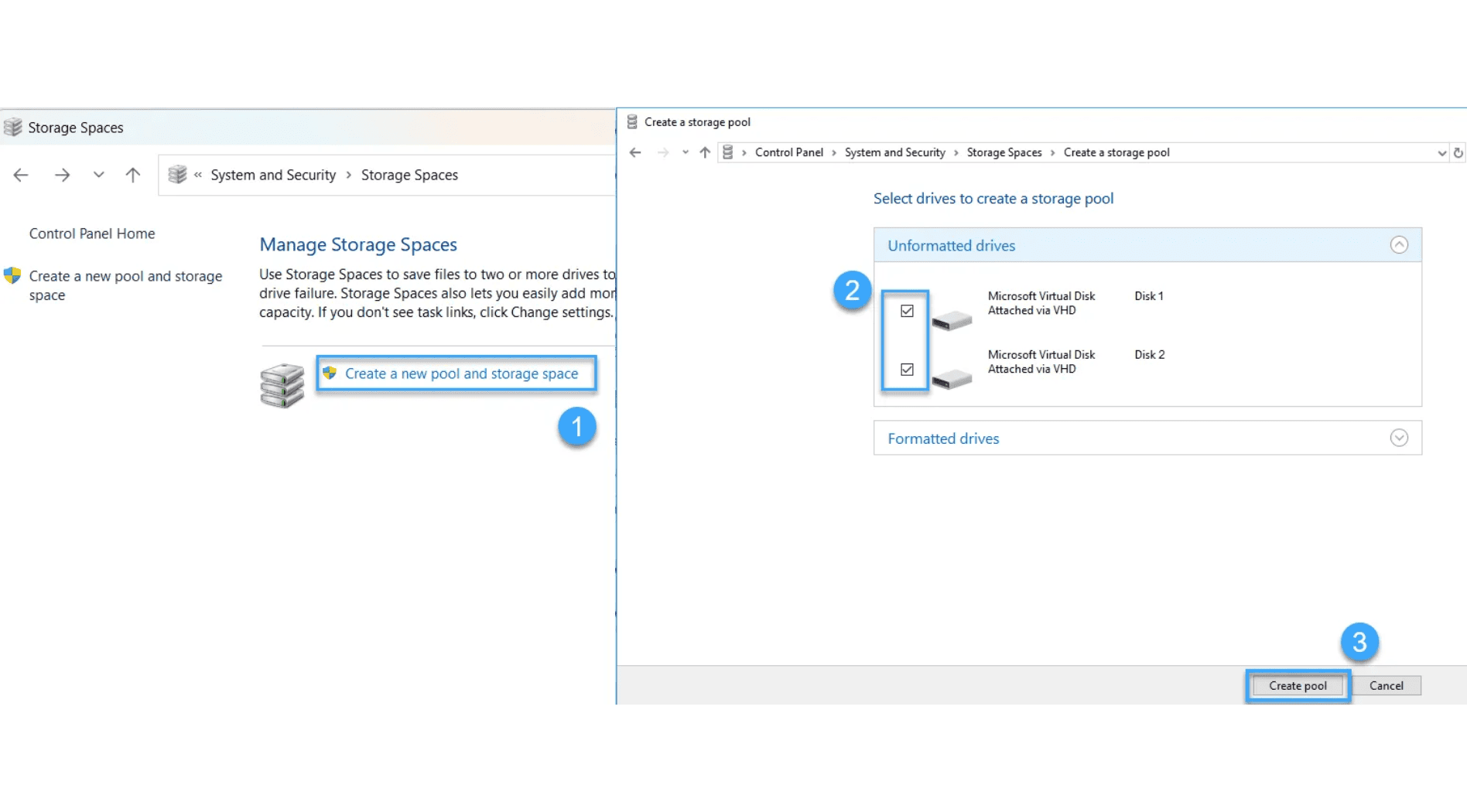Click 'Create a storage pool' breadcrumb

point(1116,152)
